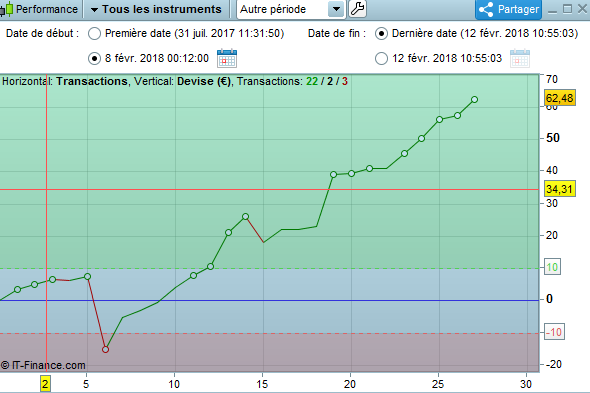Select Première date radio button
The width and height of the screenshot is (590, 393).
pyautogui.click(x=94, y=34)
